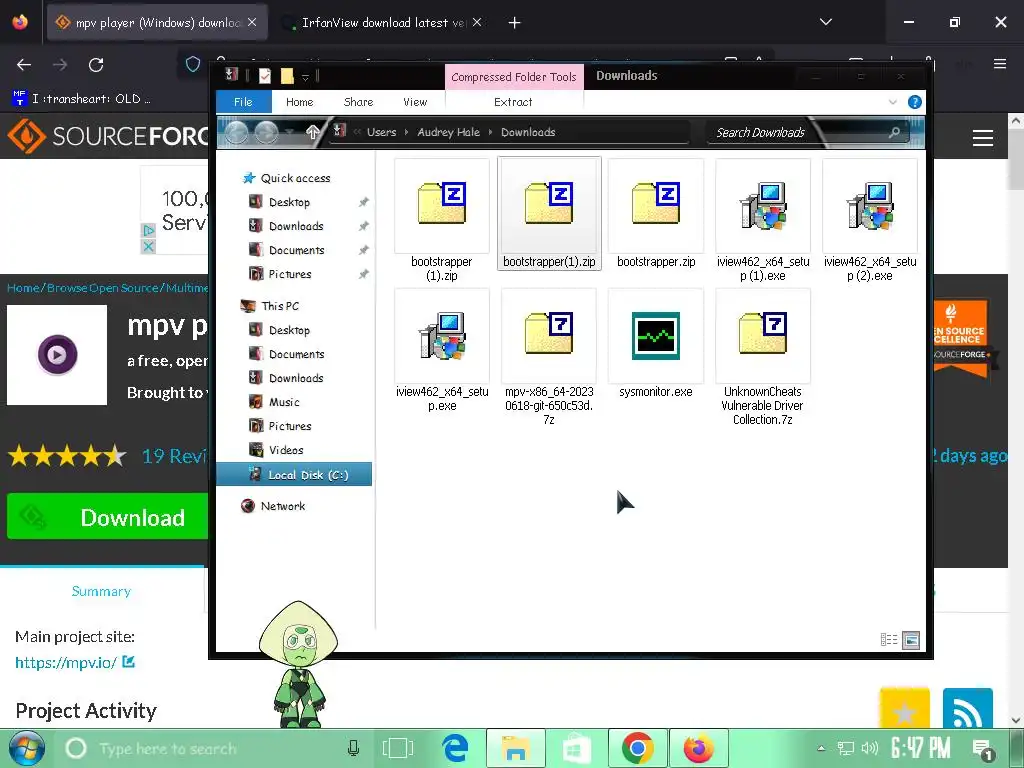
Task: Open Firefox from the taskbar
Action: click(x=698, y=748)
